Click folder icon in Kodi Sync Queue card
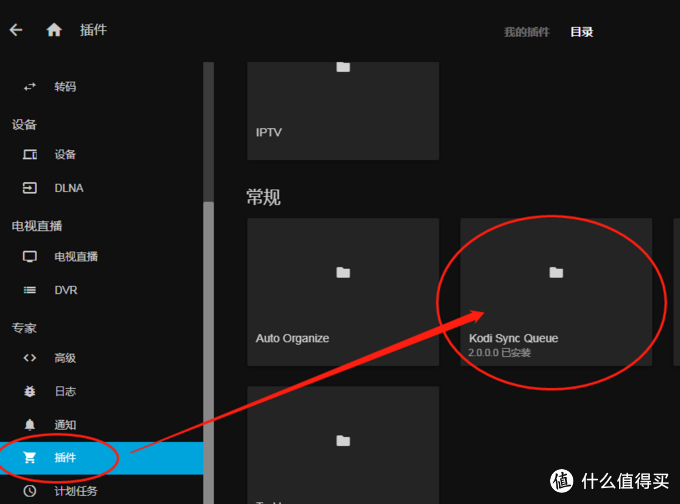Screen dimensions: 680x504 coord(556,272)
